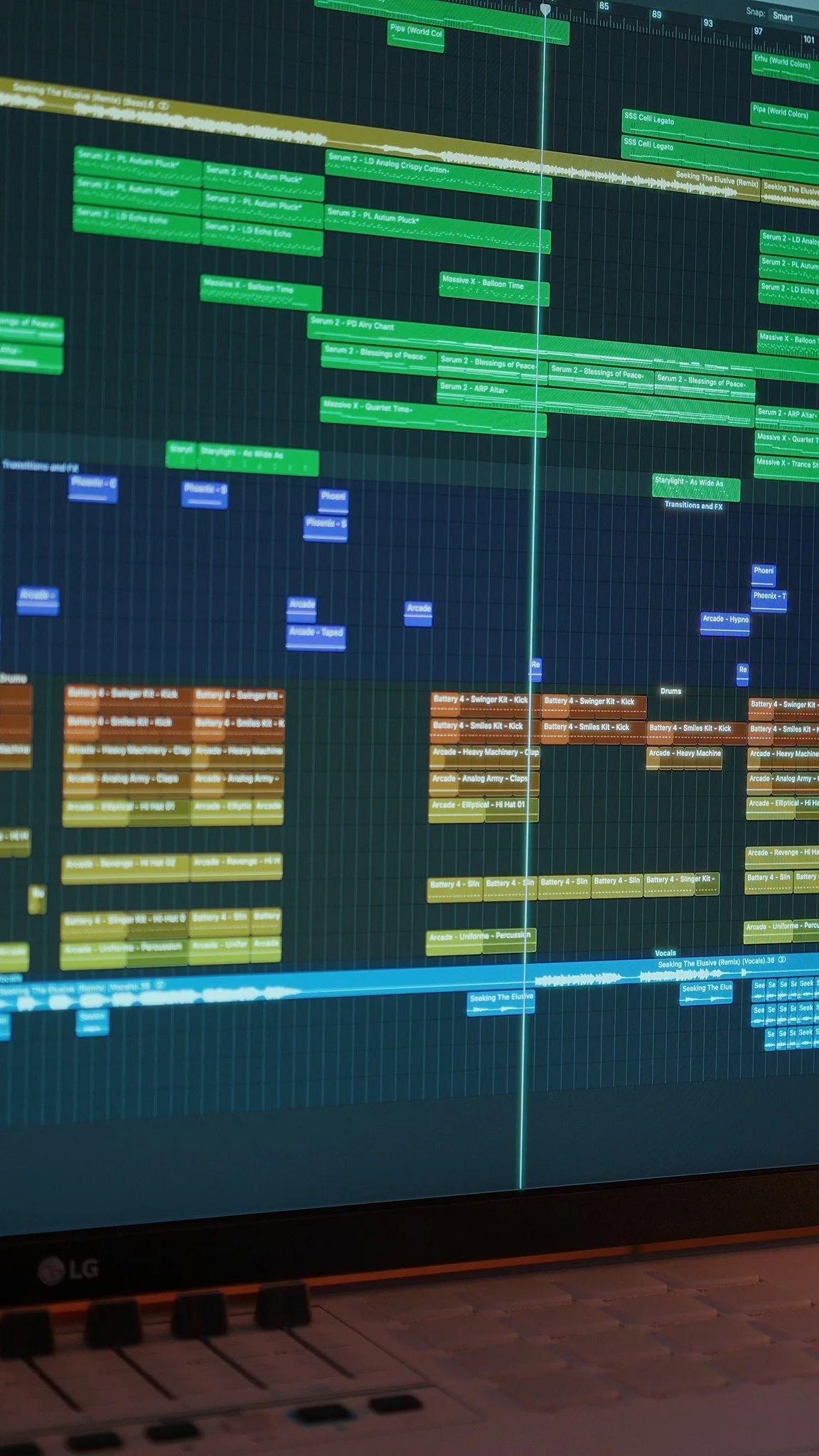Grab the playhead handle in the ruler

(x=545, y=9)
